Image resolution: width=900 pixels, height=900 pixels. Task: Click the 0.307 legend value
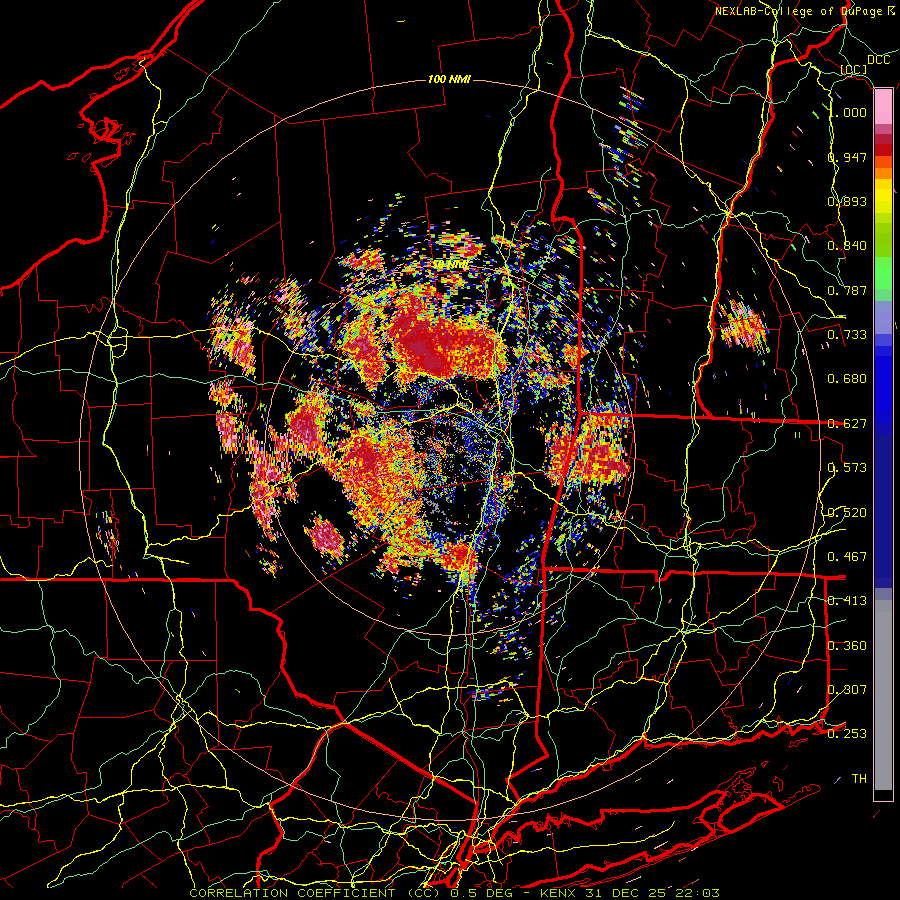(x=847, y=690)
